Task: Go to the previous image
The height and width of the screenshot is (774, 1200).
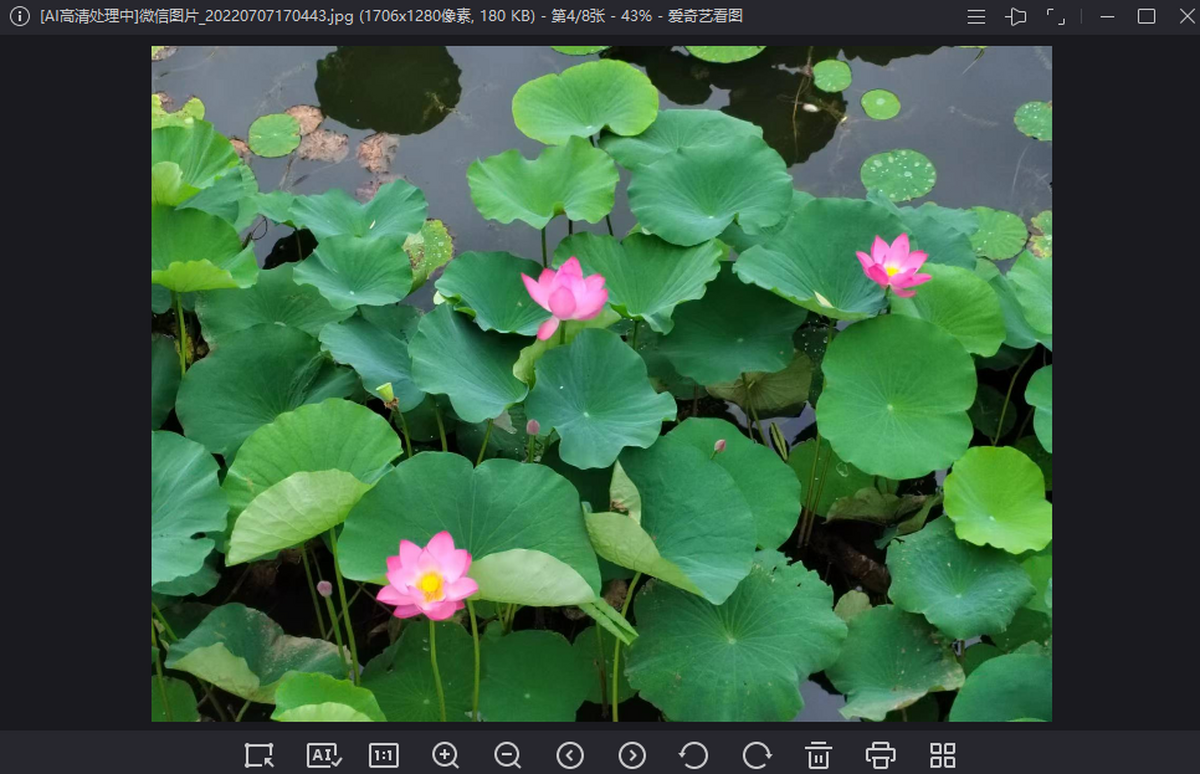Action: (570, 755)
